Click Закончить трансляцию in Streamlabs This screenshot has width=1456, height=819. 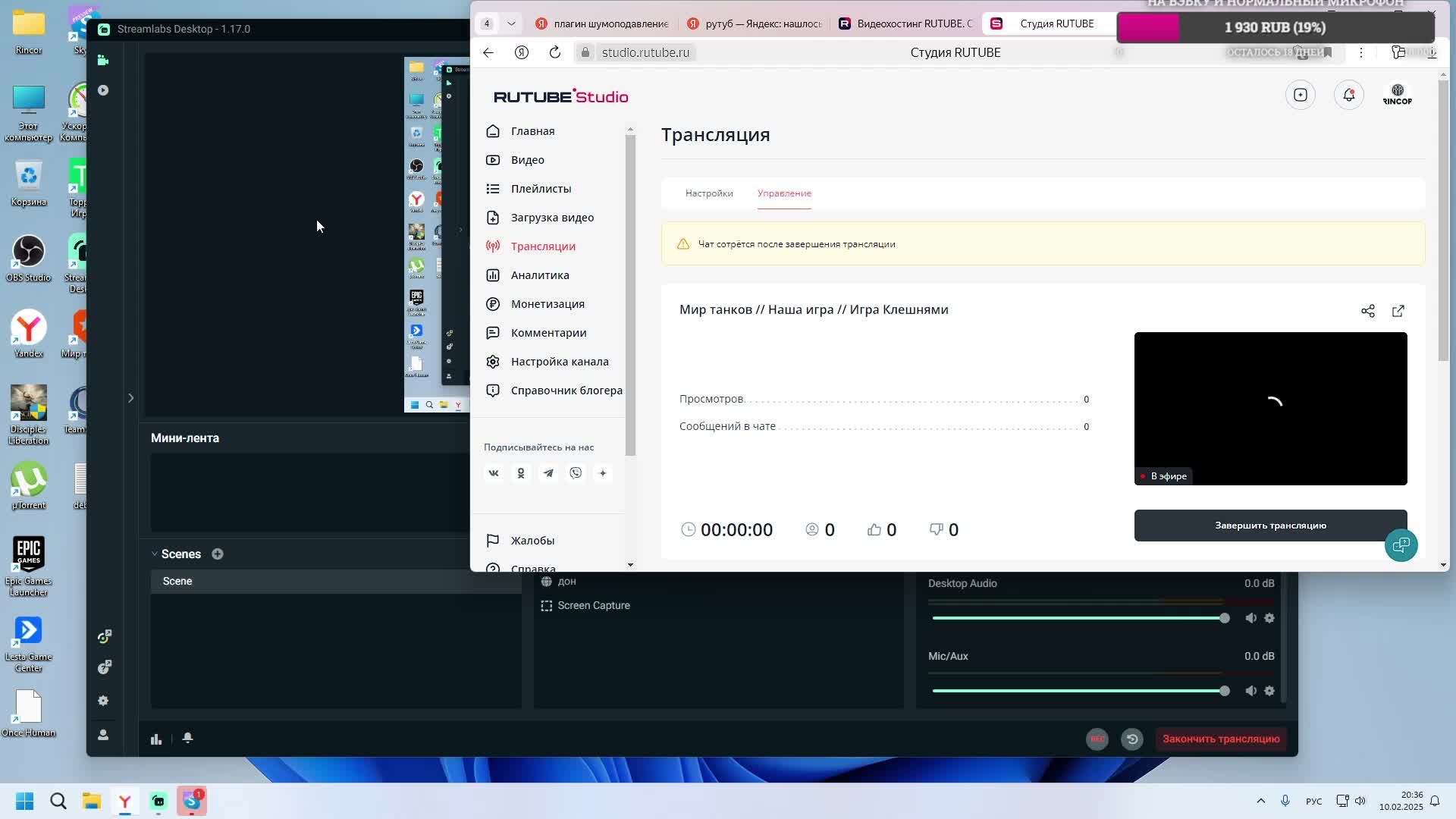(x=1220, y=739)
